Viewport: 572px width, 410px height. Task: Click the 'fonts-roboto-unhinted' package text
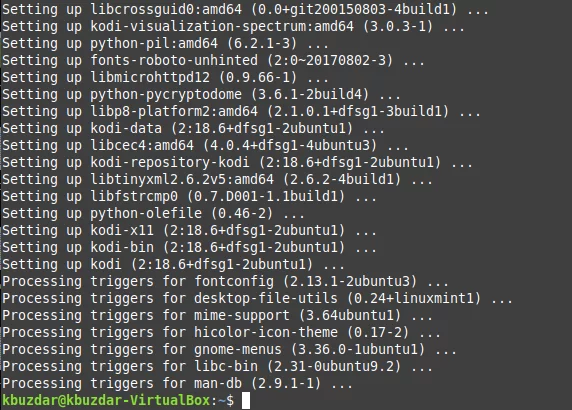pos(174,60)
